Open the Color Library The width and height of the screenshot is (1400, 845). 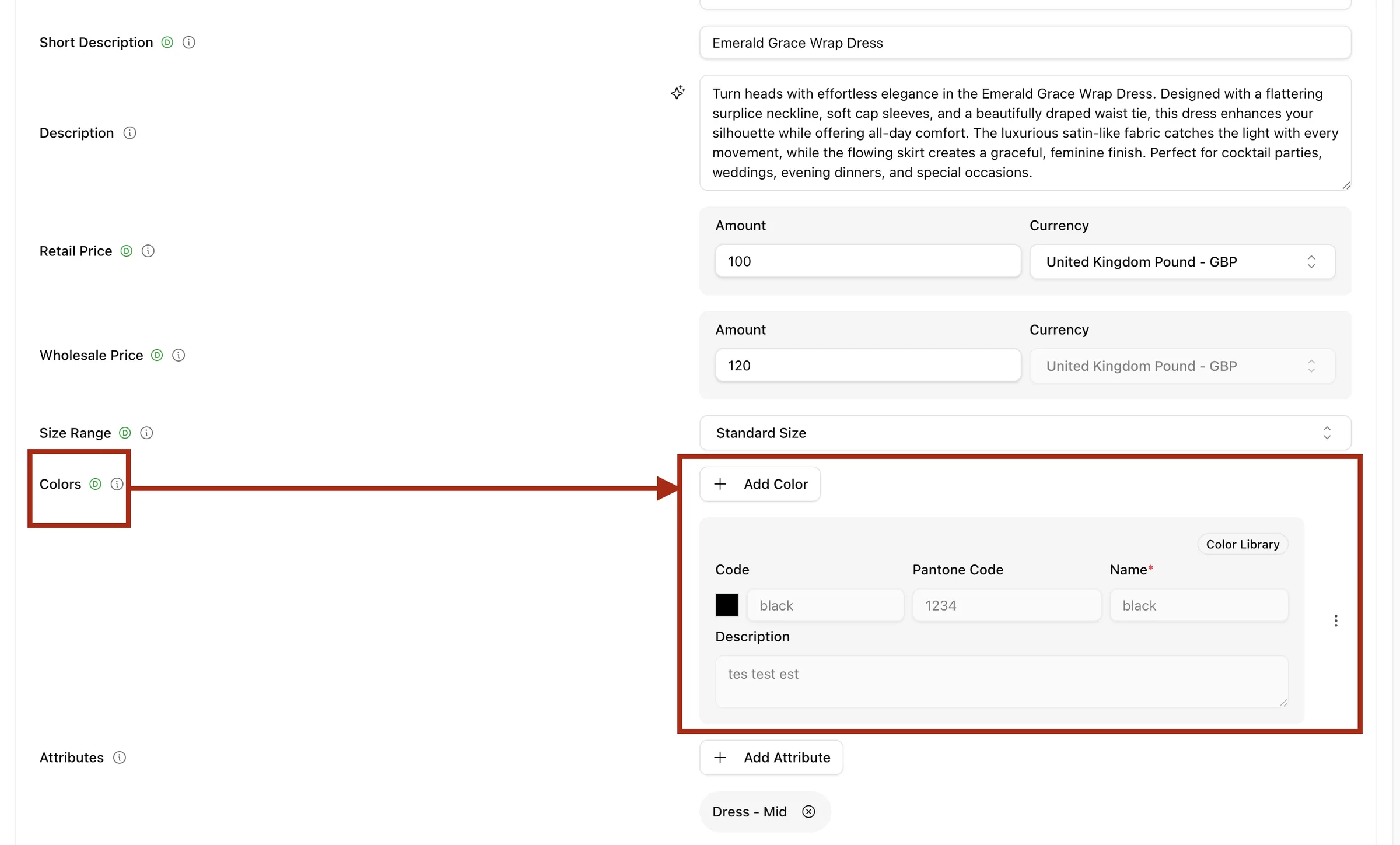coord(1242,544)
